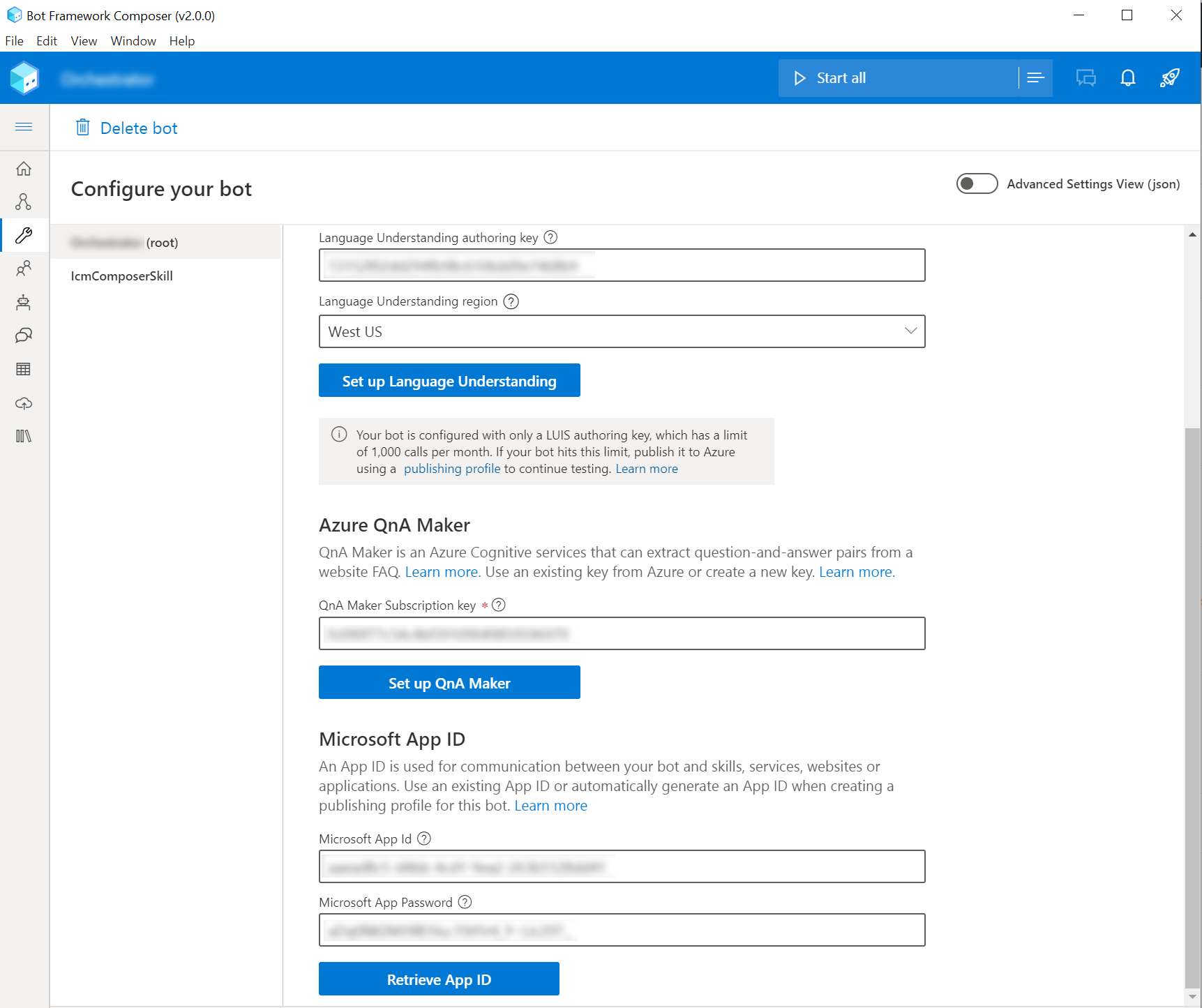1202x1008 pixels.
Task: Open the Bot responses view
Action: coord(24,302)
